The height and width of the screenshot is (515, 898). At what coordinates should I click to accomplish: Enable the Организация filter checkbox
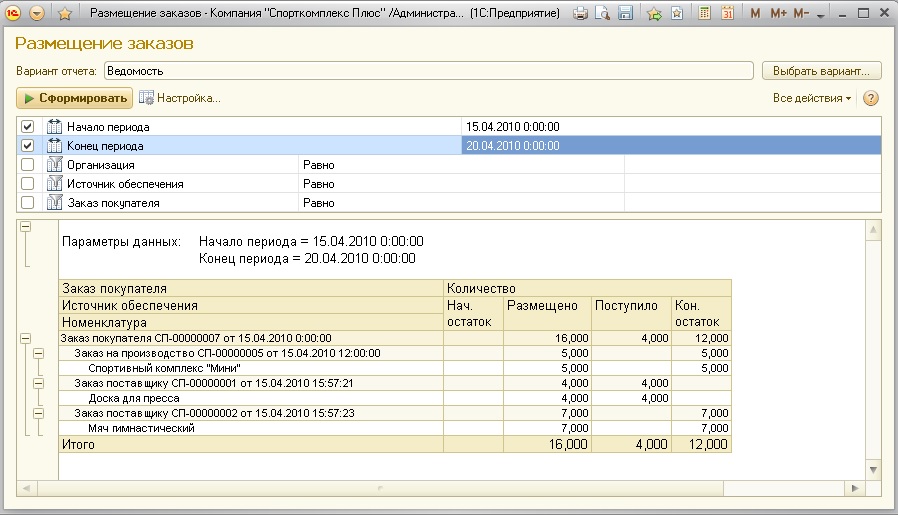(x=28, y=165)
